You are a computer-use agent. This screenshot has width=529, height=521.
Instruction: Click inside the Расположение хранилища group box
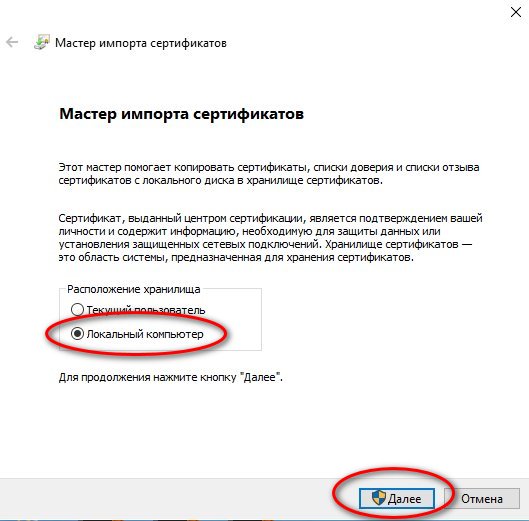233,321
